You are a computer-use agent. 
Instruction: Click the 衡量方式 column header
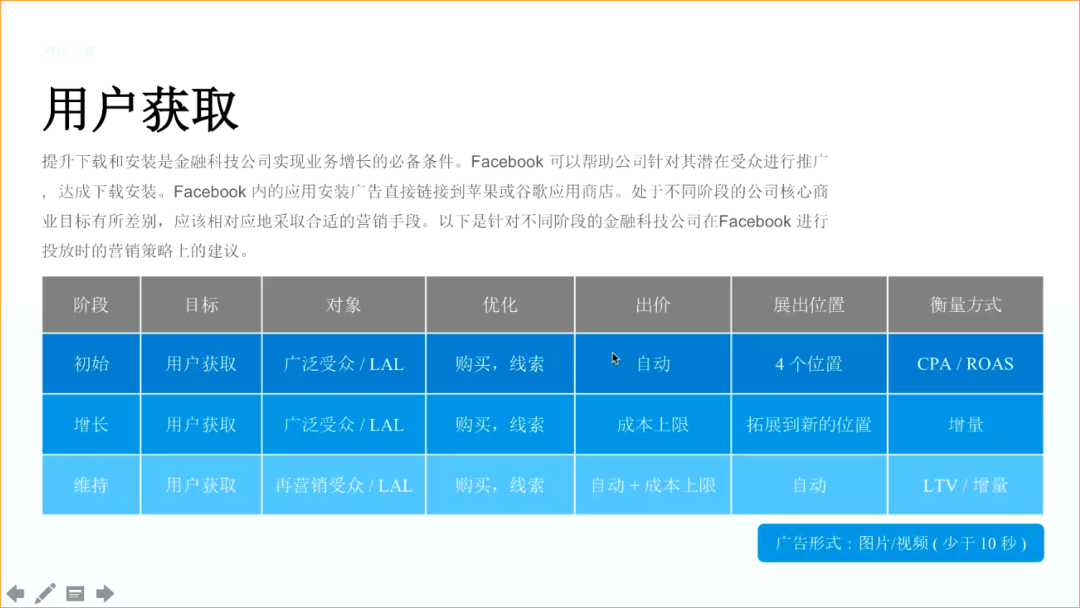tap(964, 304)
